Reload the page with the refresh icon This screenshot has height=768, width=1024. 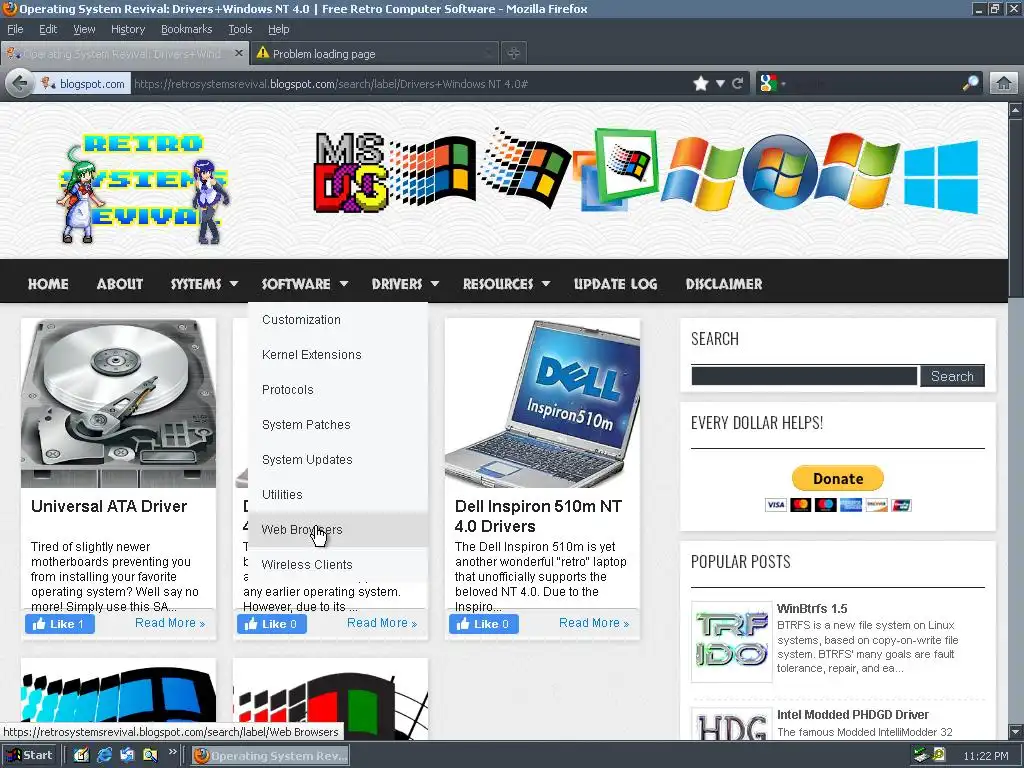(738, 84)
